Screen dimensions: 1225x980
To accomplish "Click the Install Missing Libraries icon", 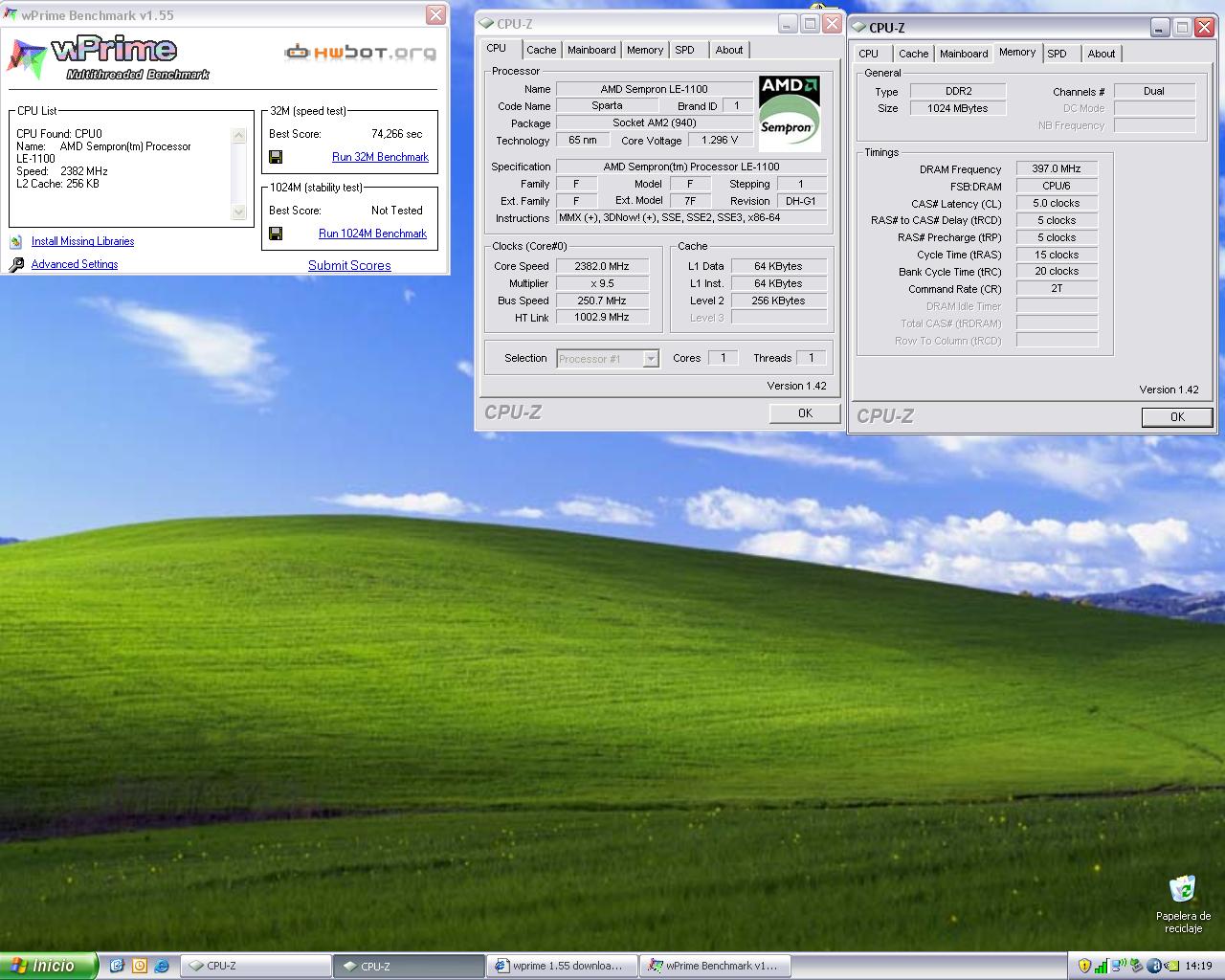I will click(x=16, y=241).
